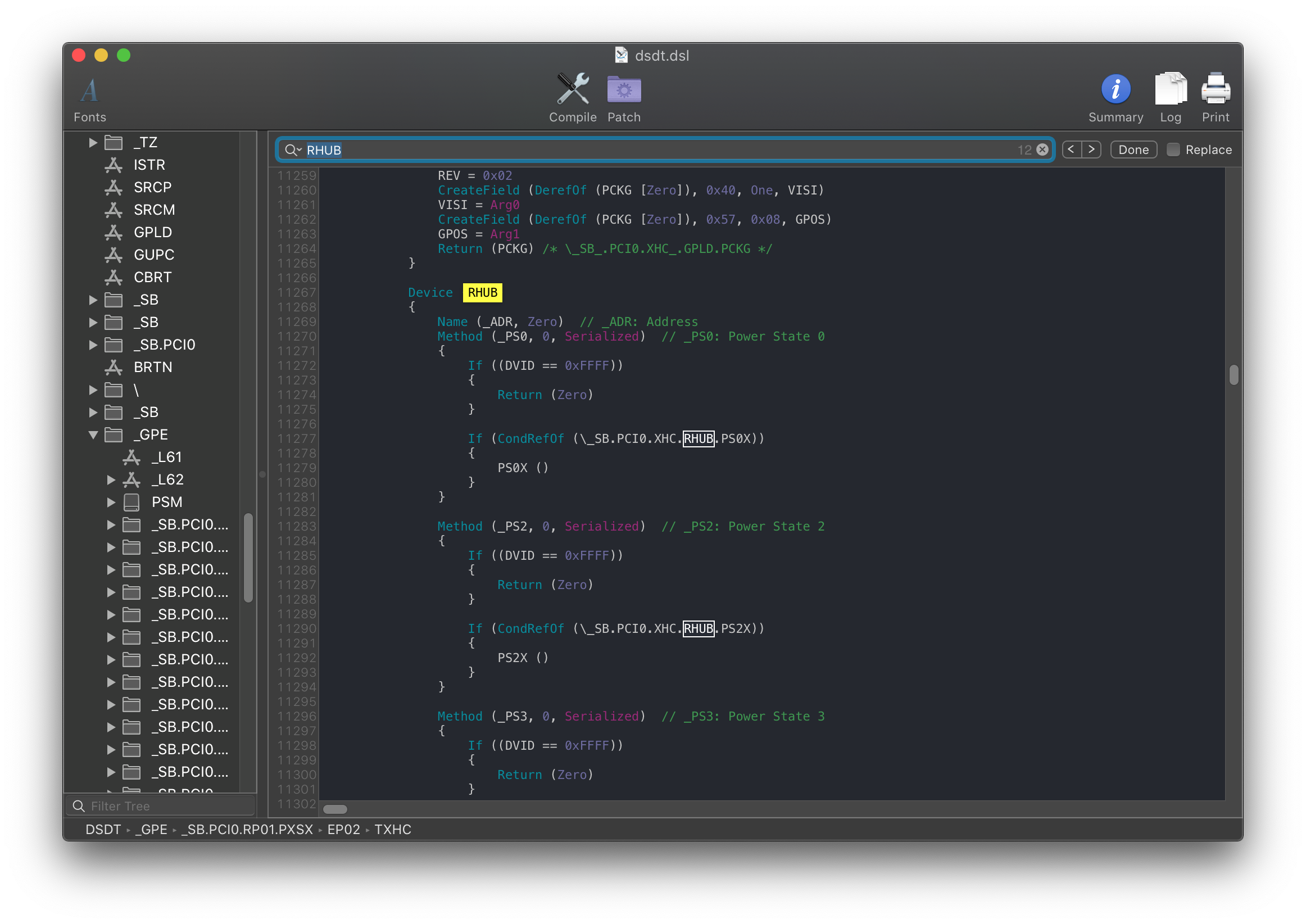Go to next search match

(1091, 150)
